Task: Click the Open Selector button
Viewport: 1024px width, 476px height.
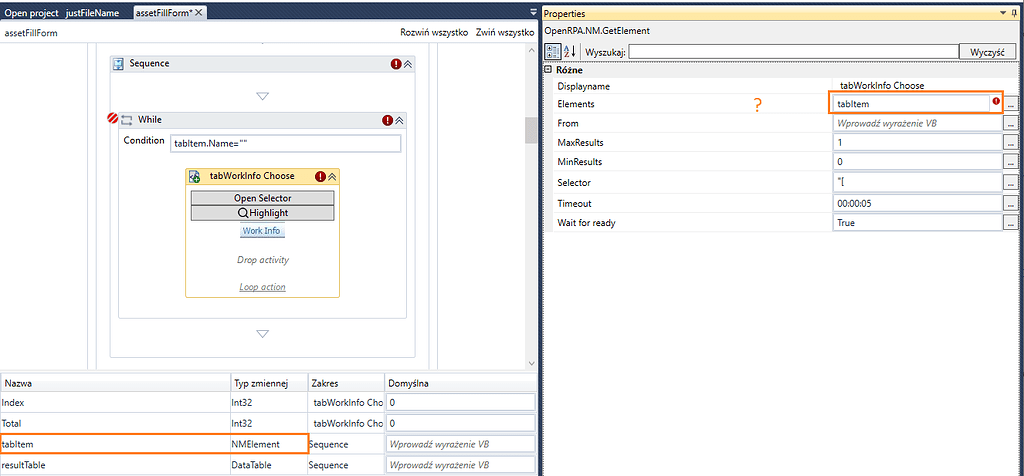Action: pos(262,198)
